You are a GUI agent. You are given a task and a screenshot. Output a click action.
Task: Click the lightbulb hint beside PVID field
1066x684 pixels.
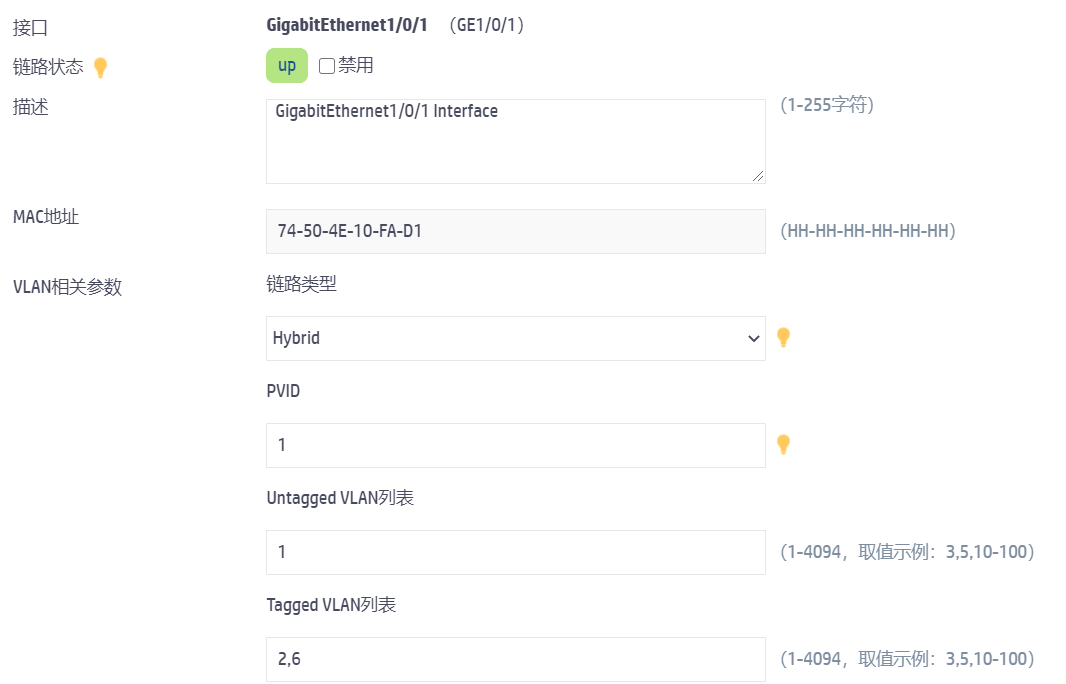pyautogui.click(x=784, y=444)
